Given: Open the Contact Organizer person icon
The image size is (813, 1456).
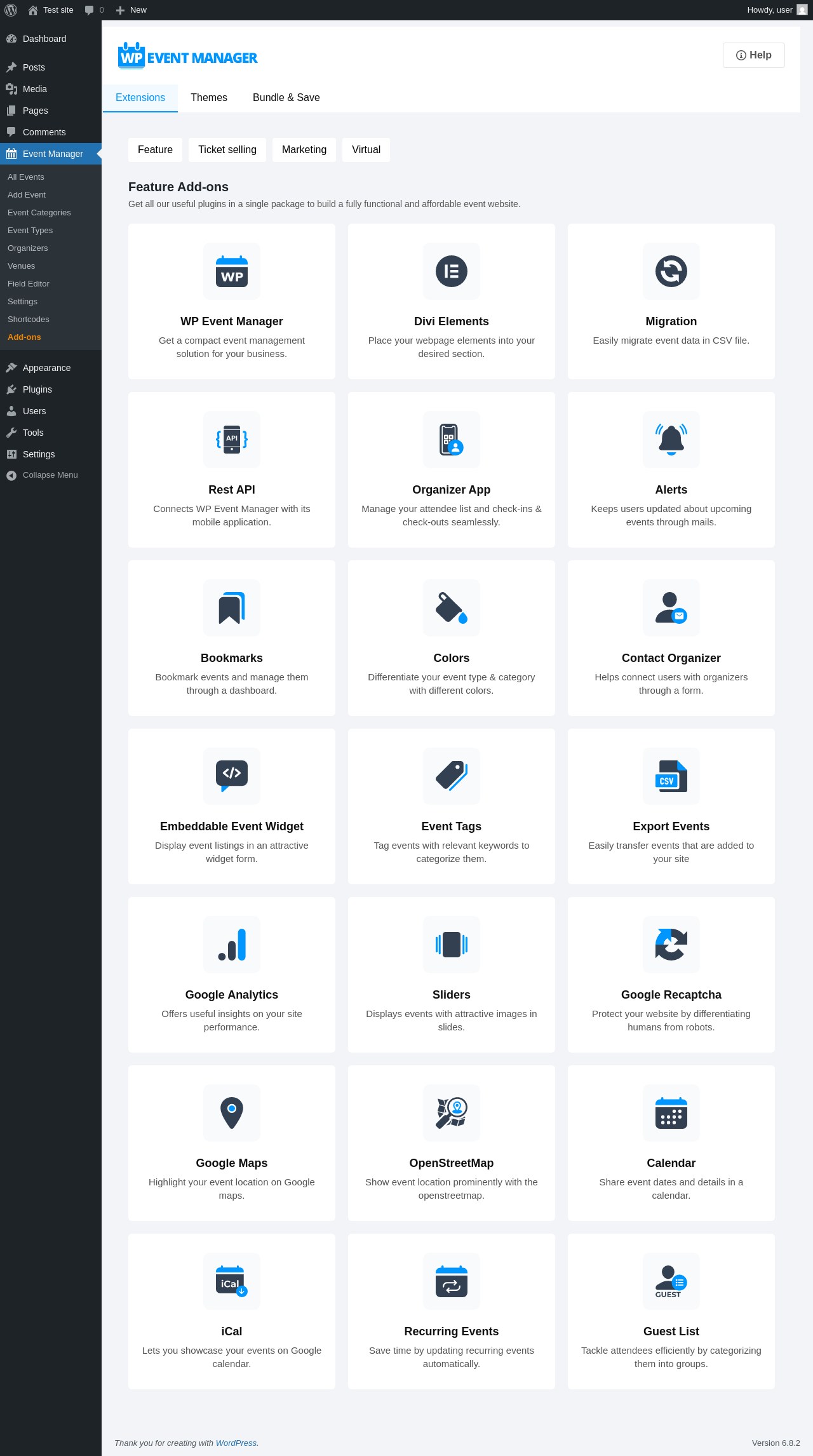Looking at the screenshot, I should (671, 608).
